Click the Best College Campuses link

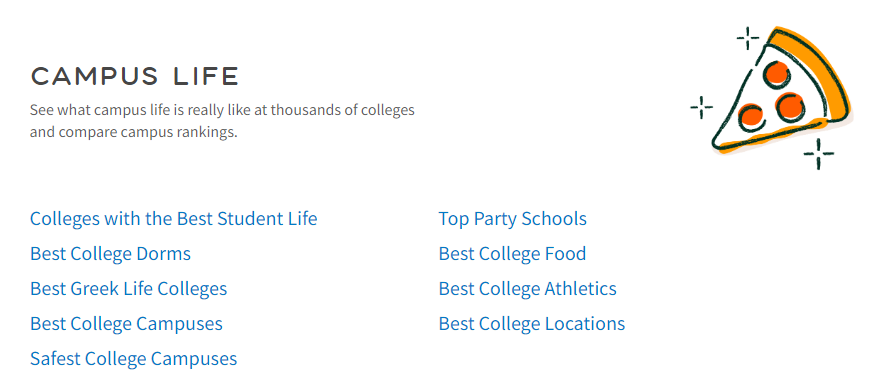tap(127, 324)
